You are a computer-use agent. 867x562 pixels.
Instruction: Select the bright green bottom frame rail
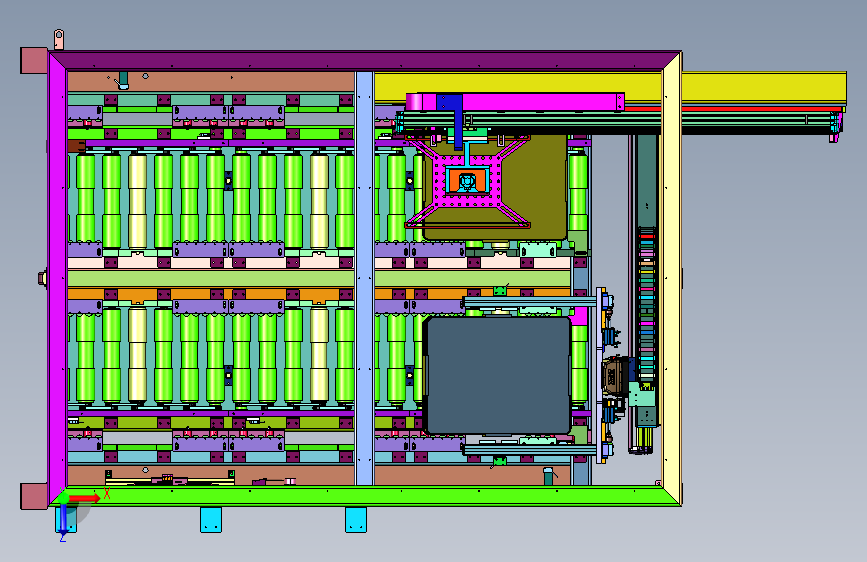coord(365,496)
